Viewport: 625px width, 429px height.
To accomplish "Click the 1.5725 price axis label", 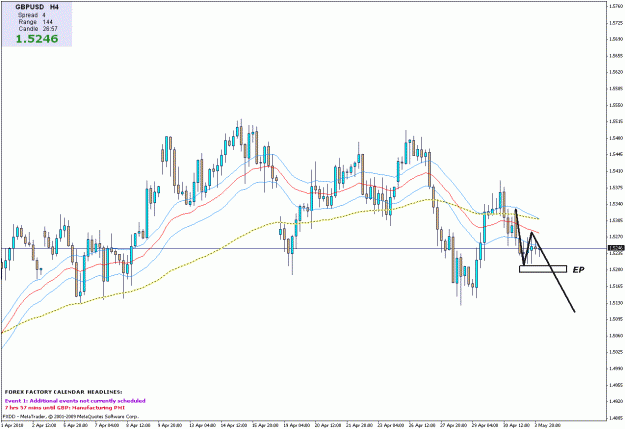I will coord(616,23).
